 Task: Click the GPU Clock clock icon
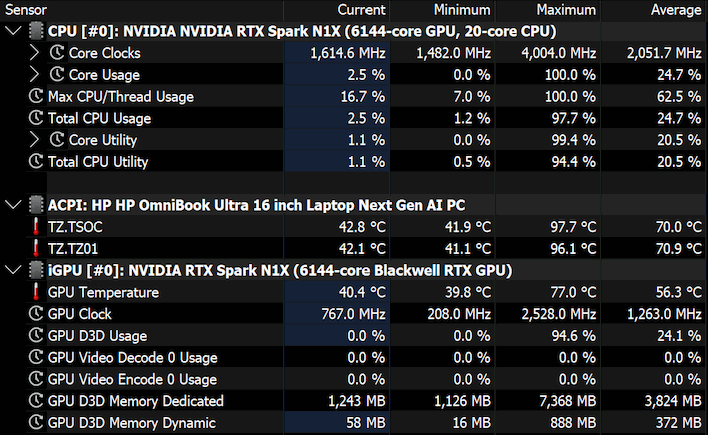coord(36,313)
